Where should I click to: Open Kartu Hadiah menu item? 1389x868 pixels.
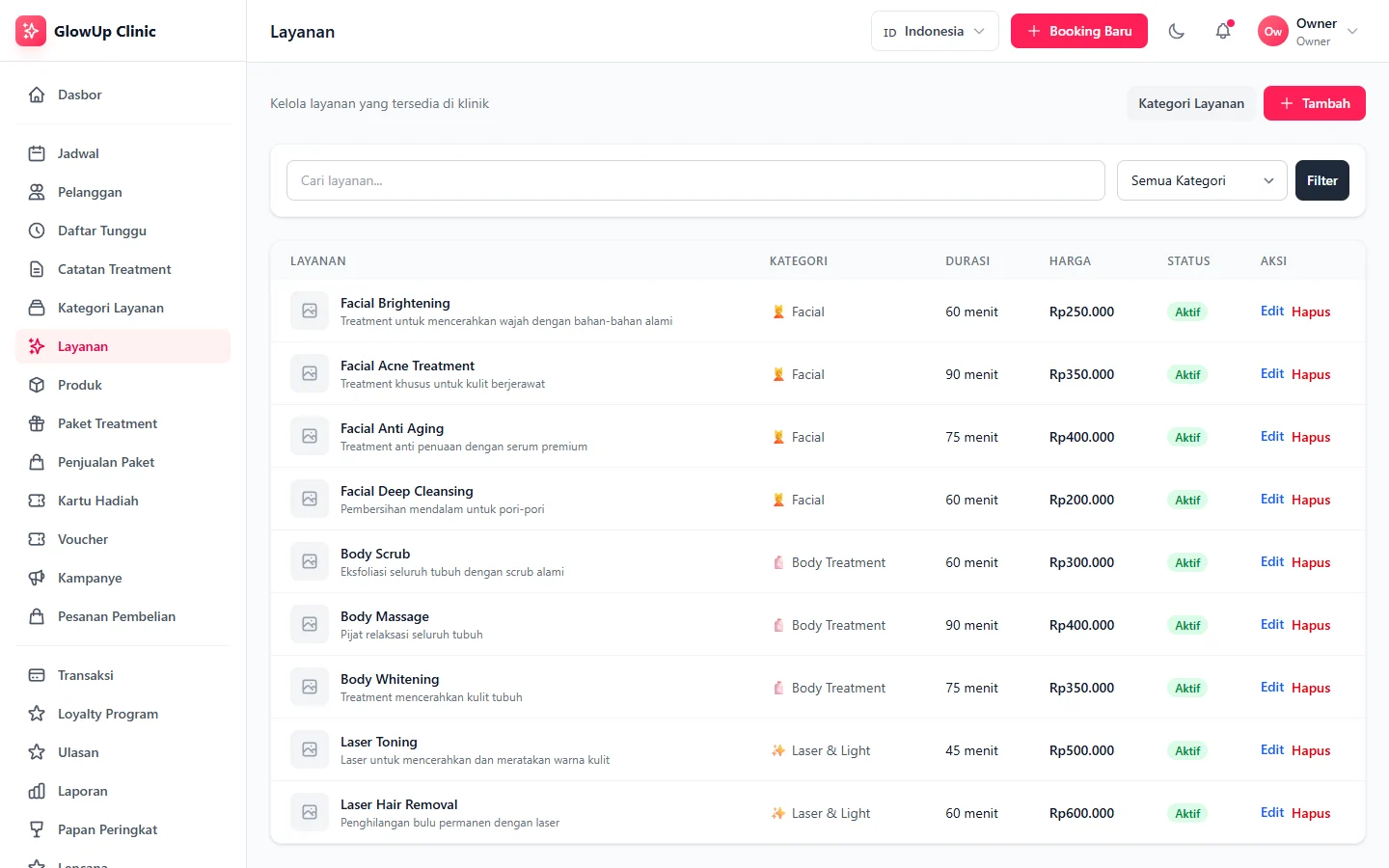123,501
